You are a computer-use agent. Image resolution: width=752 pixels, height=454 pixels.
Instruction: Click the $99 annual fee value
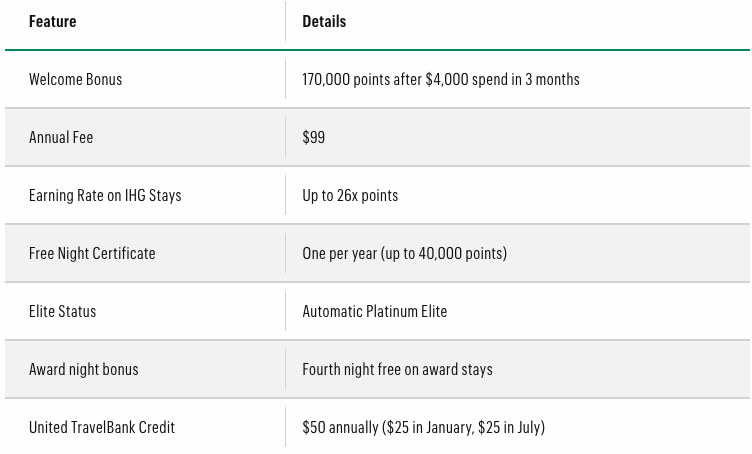click(313, 137)
